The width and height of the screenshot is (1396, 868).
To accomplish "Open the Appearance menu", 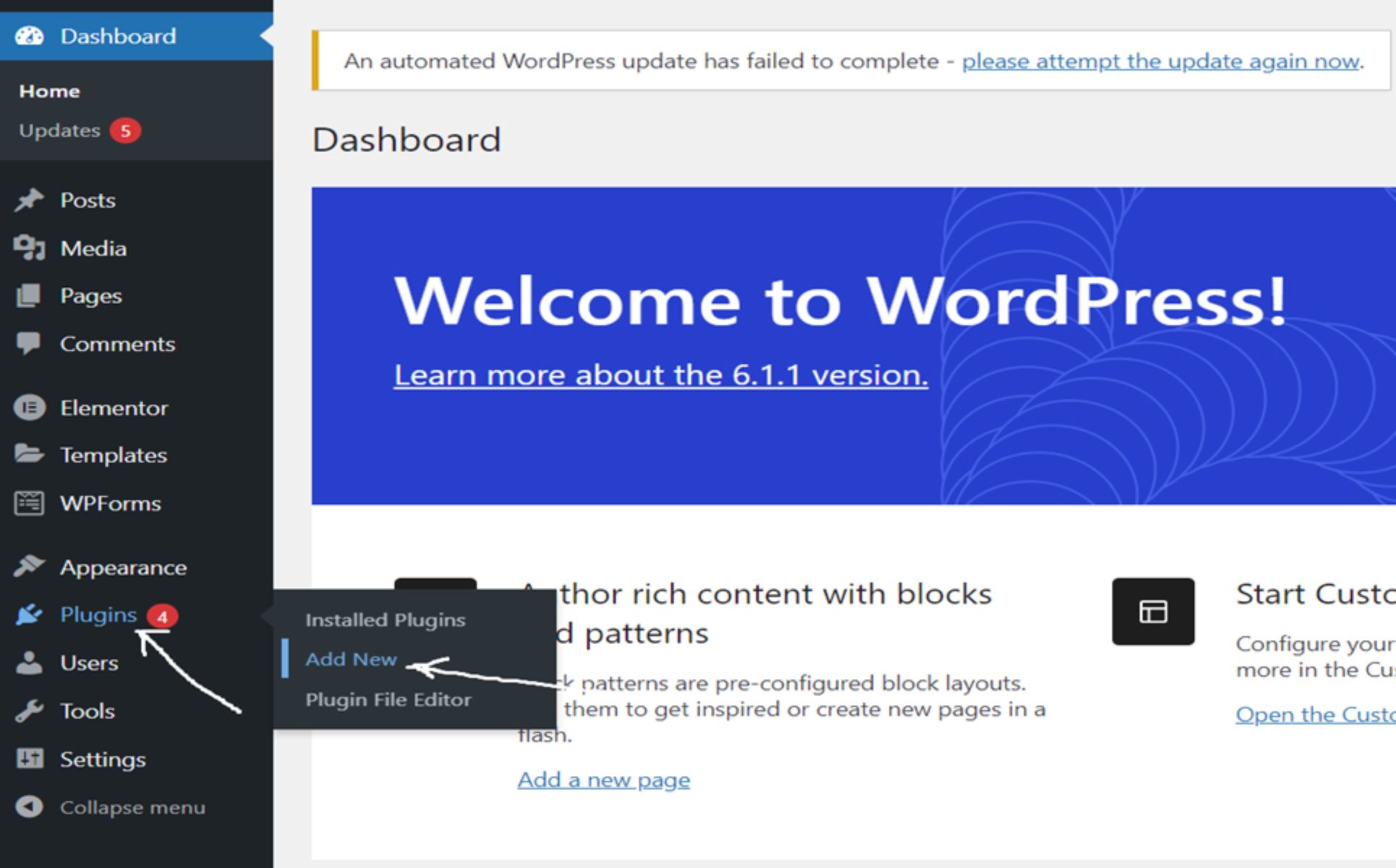I will pyautogui.click(x=137, y=566).
